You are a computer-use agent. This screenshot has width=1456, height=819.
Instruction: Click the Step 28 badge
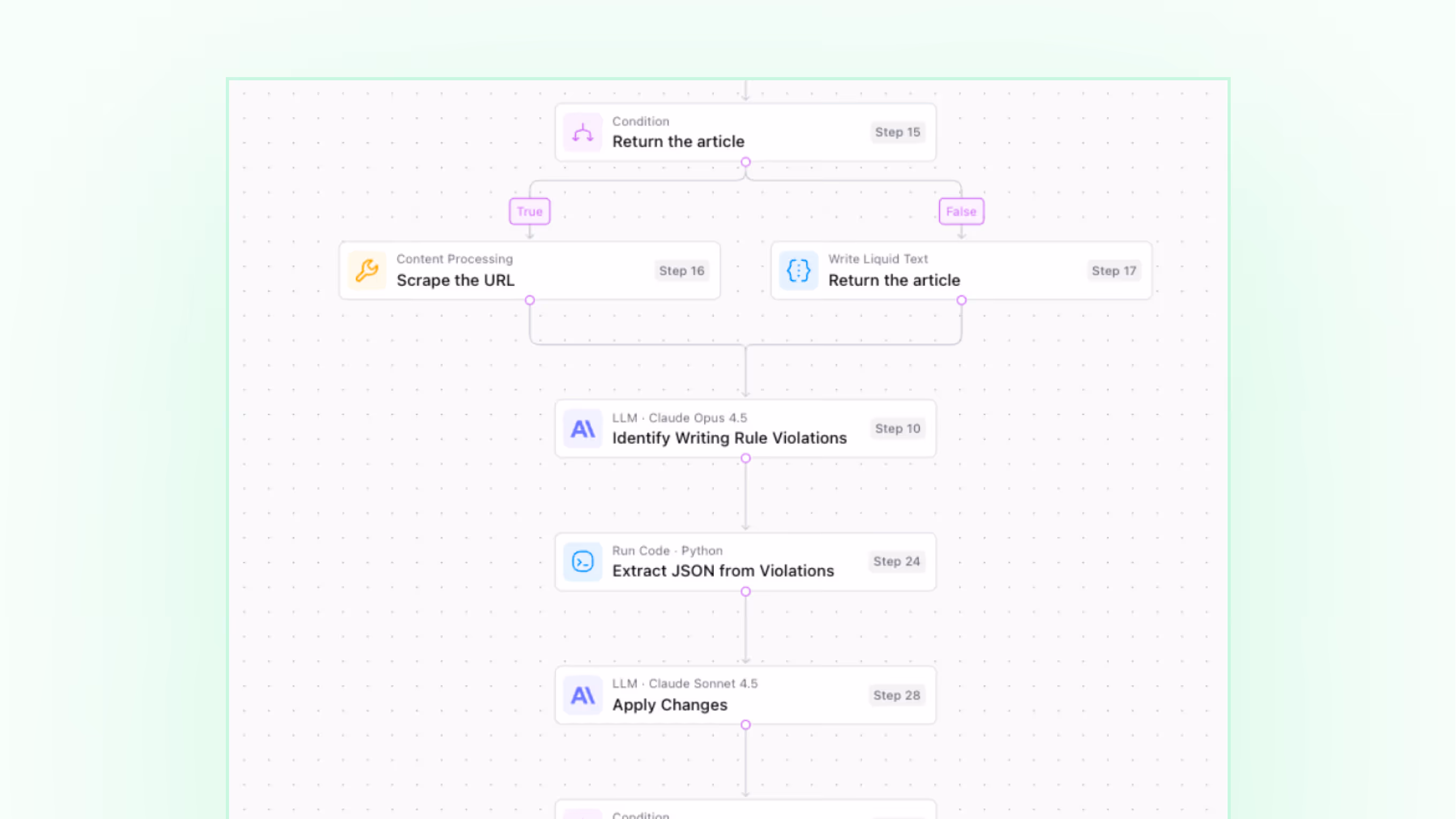click(896, 695)
